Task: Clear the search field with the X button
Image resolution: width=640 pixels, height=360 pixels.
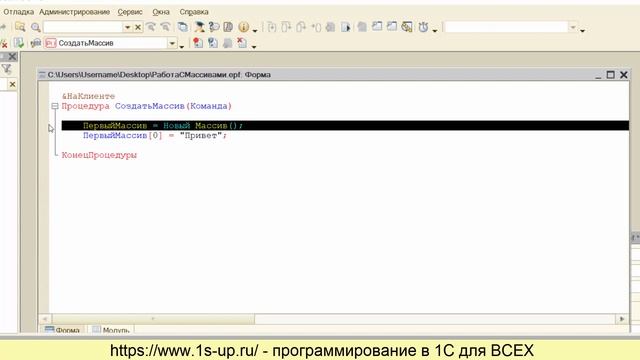Action: click(138, 27)
